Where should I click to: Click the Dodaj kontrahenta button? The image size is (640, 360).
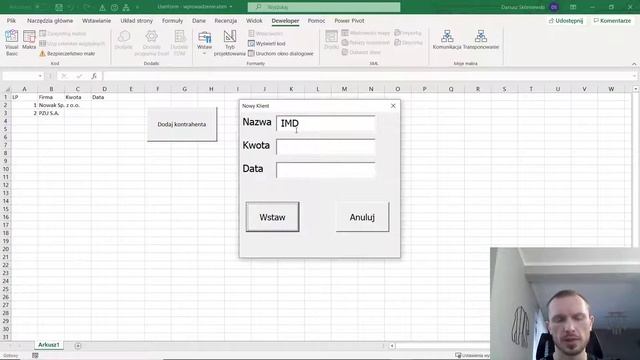coord(182,124)
